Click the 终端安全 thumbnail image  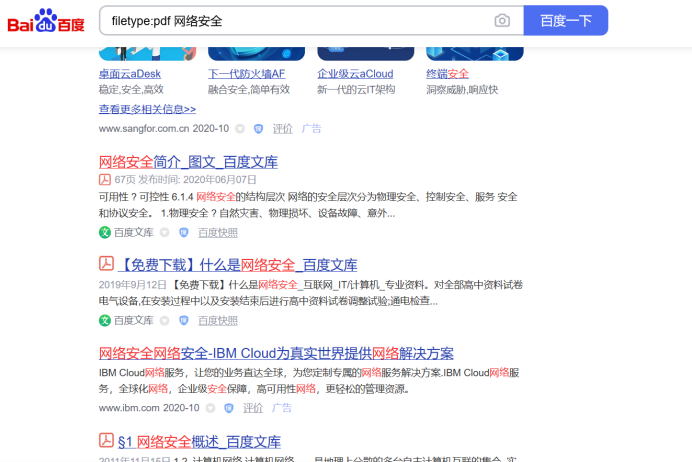pyautogui.click(x=475, y=53)
